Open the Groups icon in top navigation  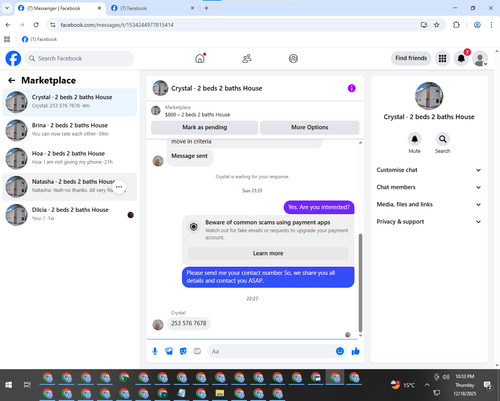[x=293, y=59]
